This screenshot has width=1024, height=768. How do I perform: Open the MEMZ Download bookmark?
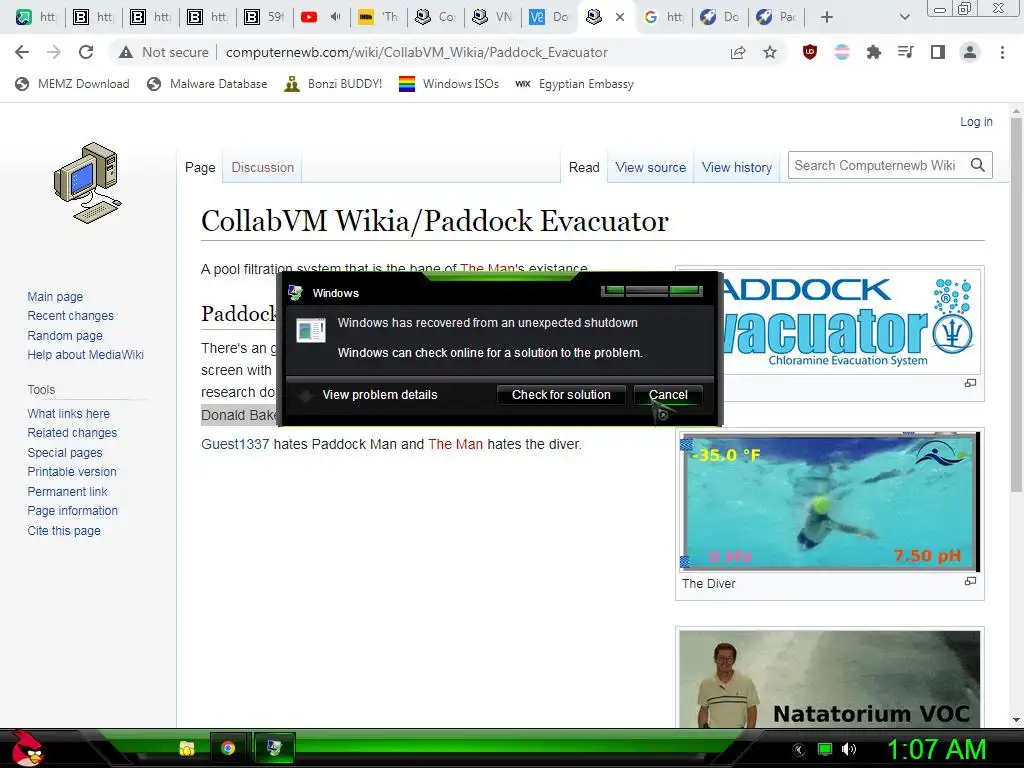pyautogui.click(x=72, y=84)
